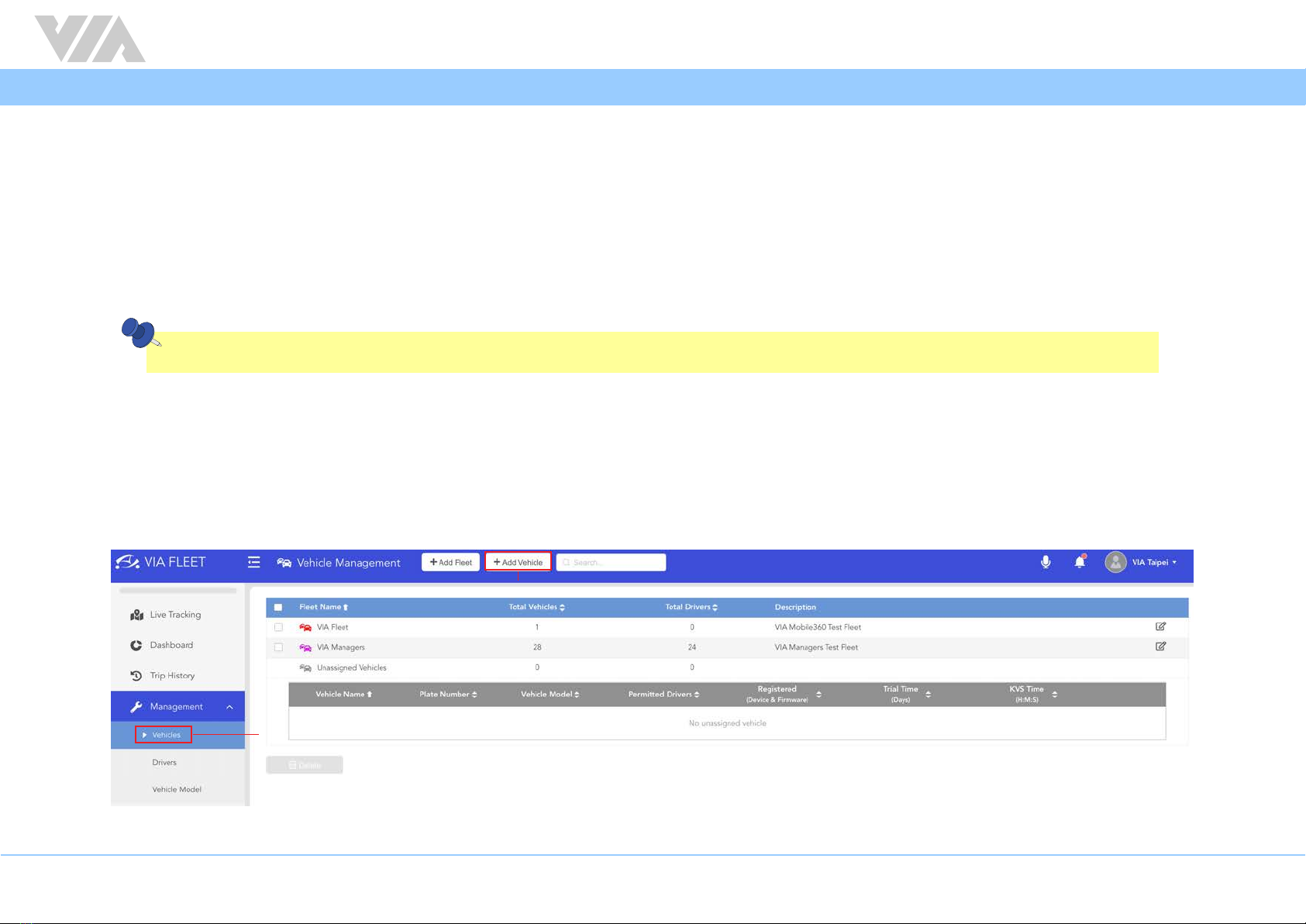The image size is (1306, 924).
Task: Edit the VIA Fleet row
Action: pyautogui.click(x=1160, y=626)
